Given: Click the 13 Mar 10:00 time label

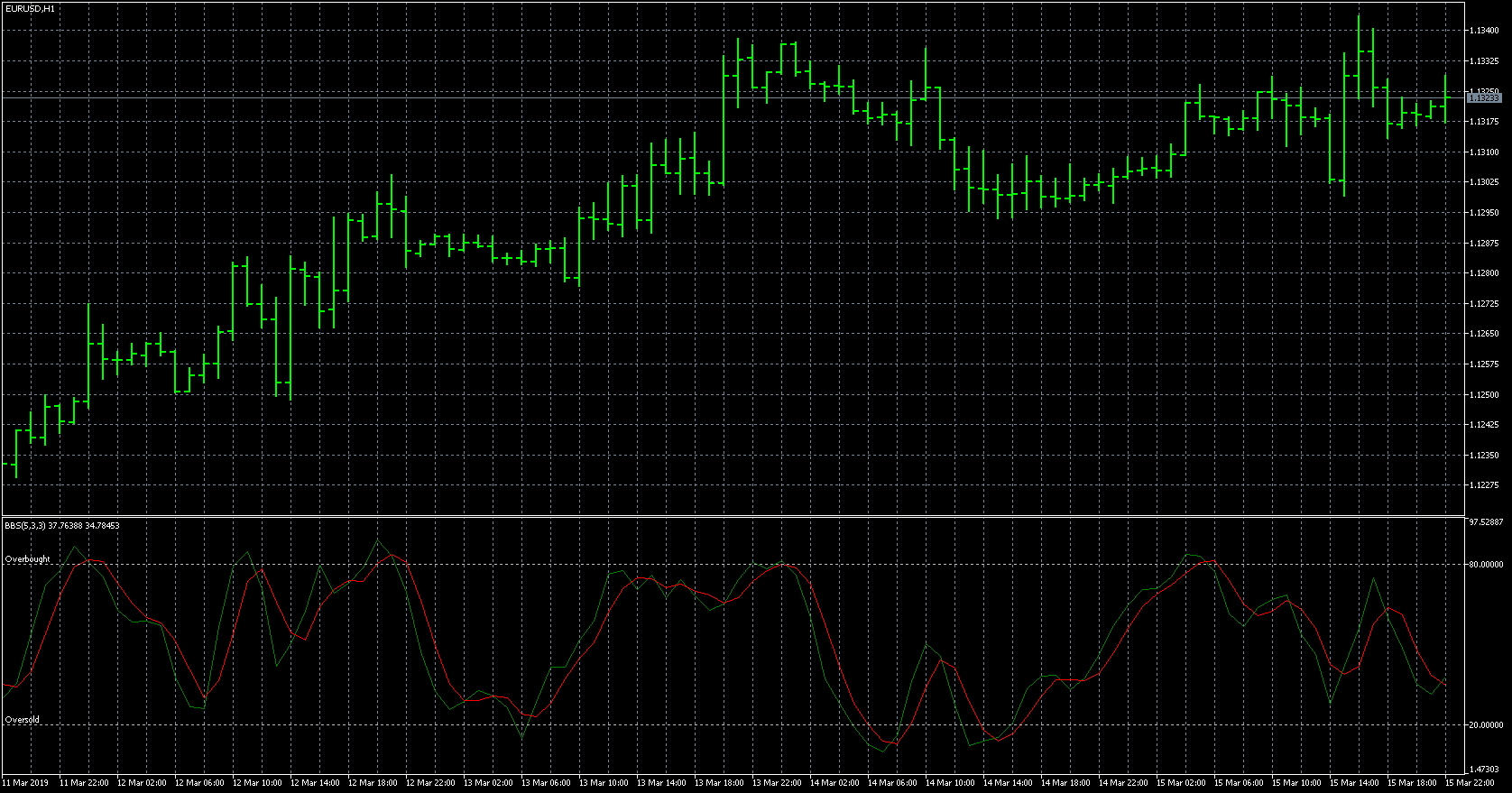Looking at the screenshot, I should [x=604, y=783].
